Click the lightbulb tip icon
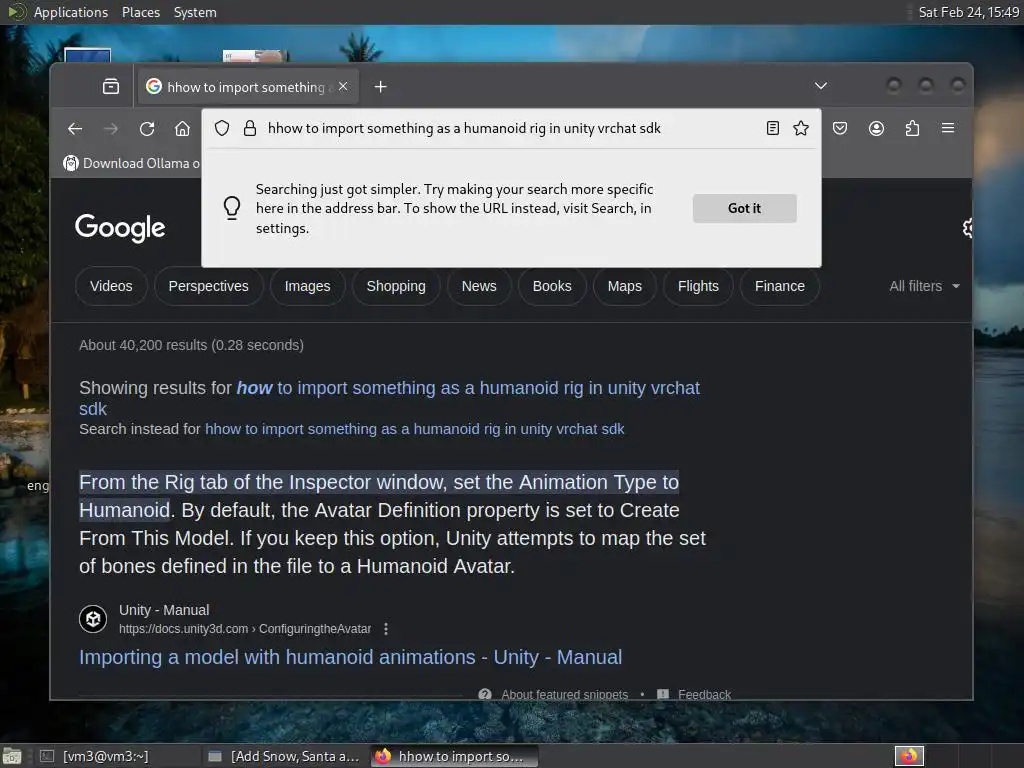Image resolution: width=1024 pixels, height=768 pixels. 232,208
